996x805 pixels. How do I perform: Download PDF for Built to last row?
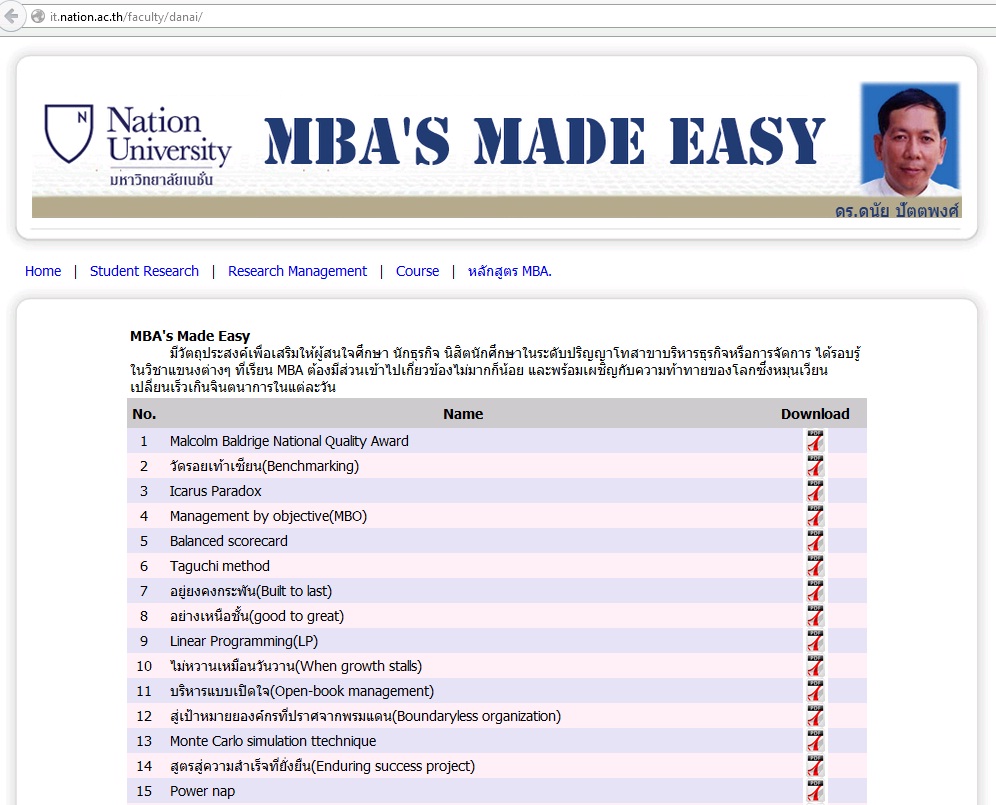[815, 591]
